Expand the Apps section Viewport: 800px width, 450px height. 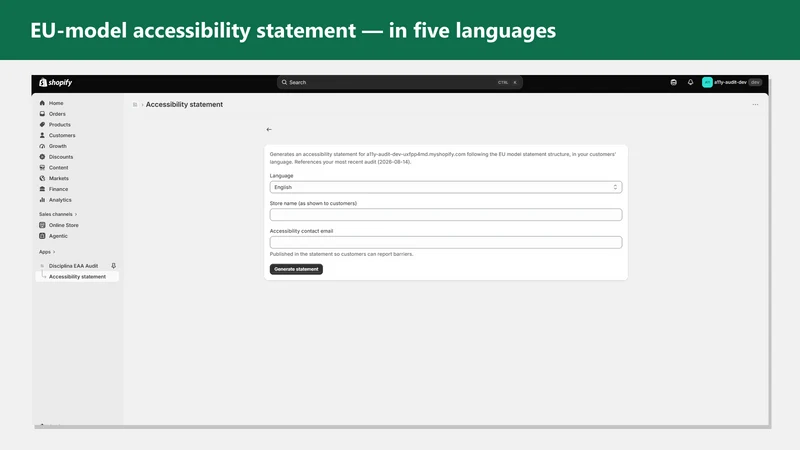point(47,252)
